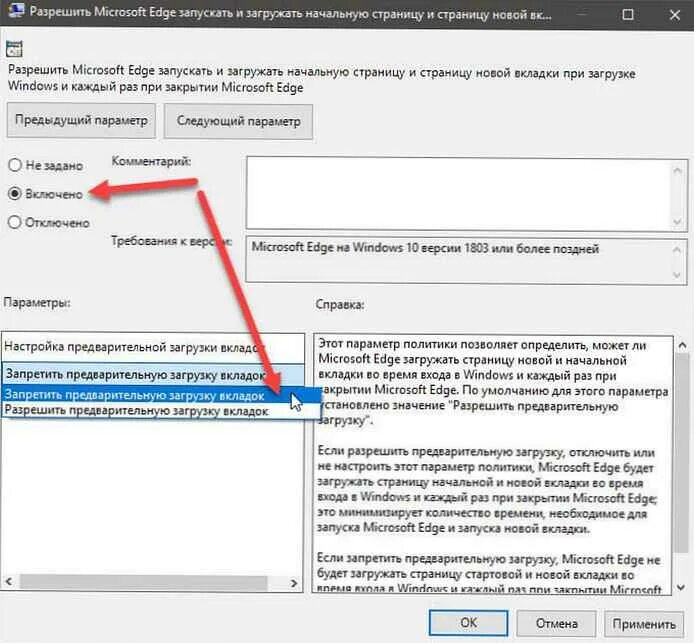Image resolution: width=694 pixels, height=643 pixels.
Task: Open the tab preloading combo box
Action: (154, 375)
